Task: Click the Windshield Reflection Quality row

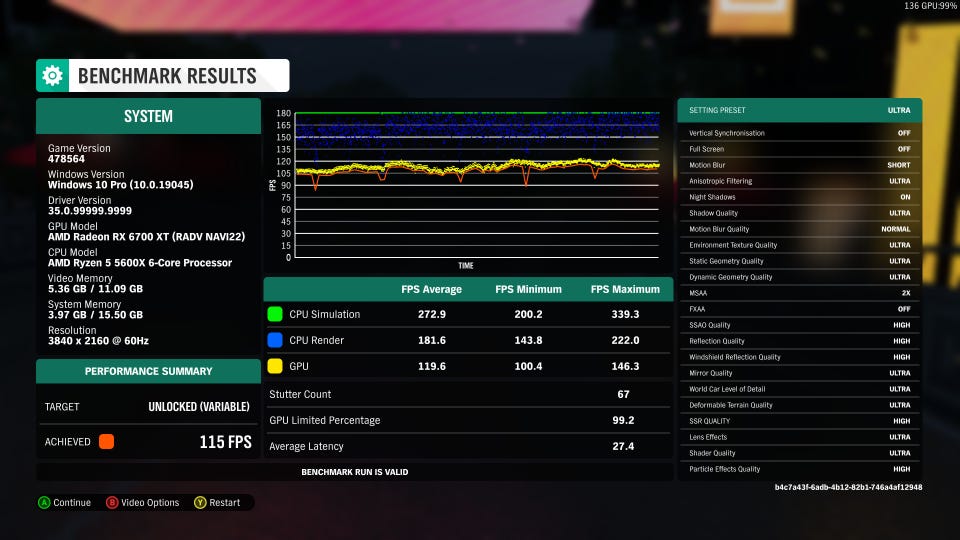Action: click(x=800, y=357)
